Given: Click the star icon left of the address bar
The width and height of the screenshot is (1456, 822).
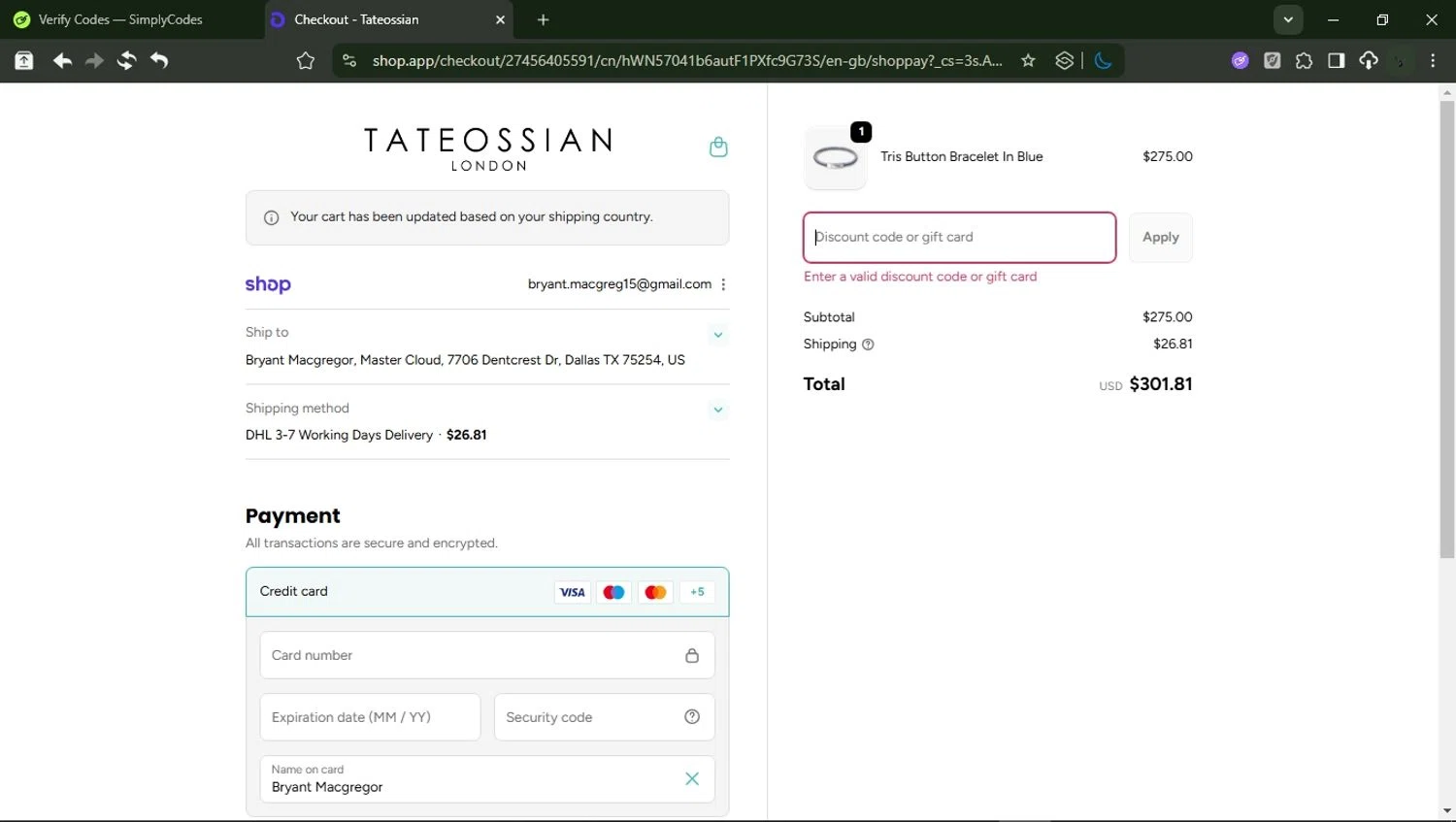Looking at the screenshot, I should 306,61.
